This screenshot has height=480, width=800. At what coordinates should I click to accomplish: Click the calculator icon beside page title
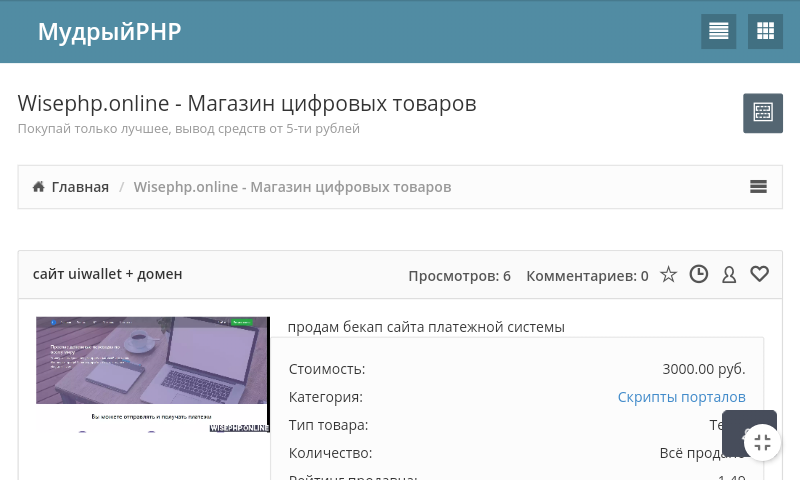coord(762,113)
